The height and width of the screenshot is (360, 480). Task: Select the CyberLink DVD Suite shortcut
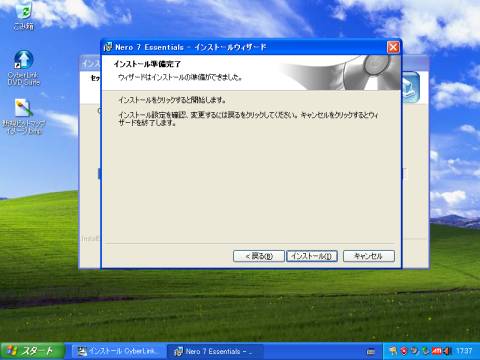tap(24, 68)
